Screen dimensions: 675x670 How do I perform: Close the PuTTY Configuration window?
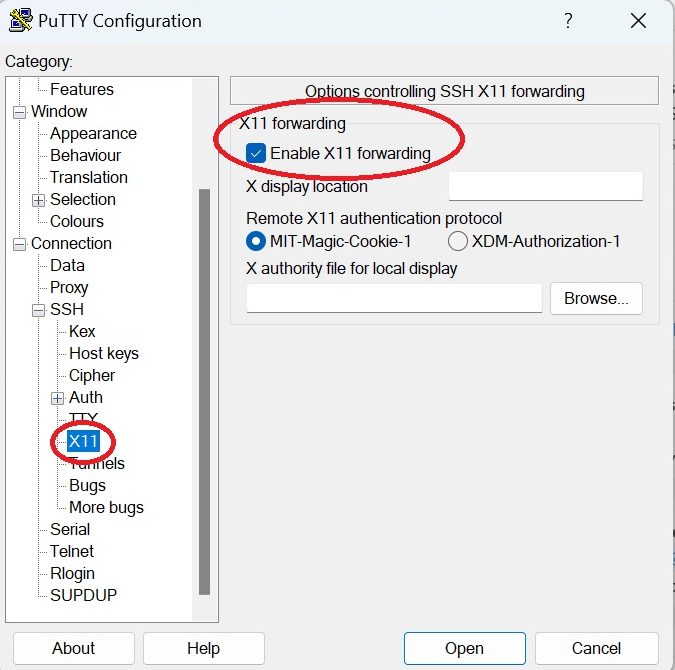[x=638, y=20]
